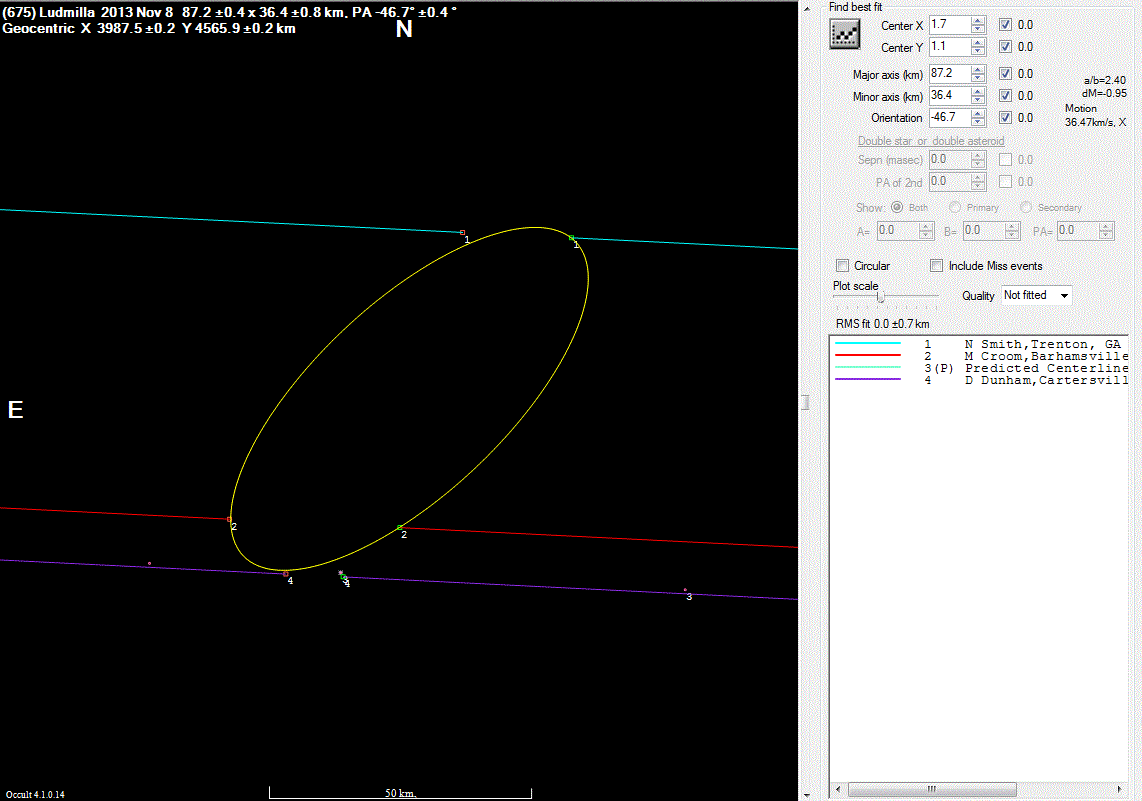The image size is (1142, 801).
Task: Click the red event marker on chord 4
Action: (286, 574)
